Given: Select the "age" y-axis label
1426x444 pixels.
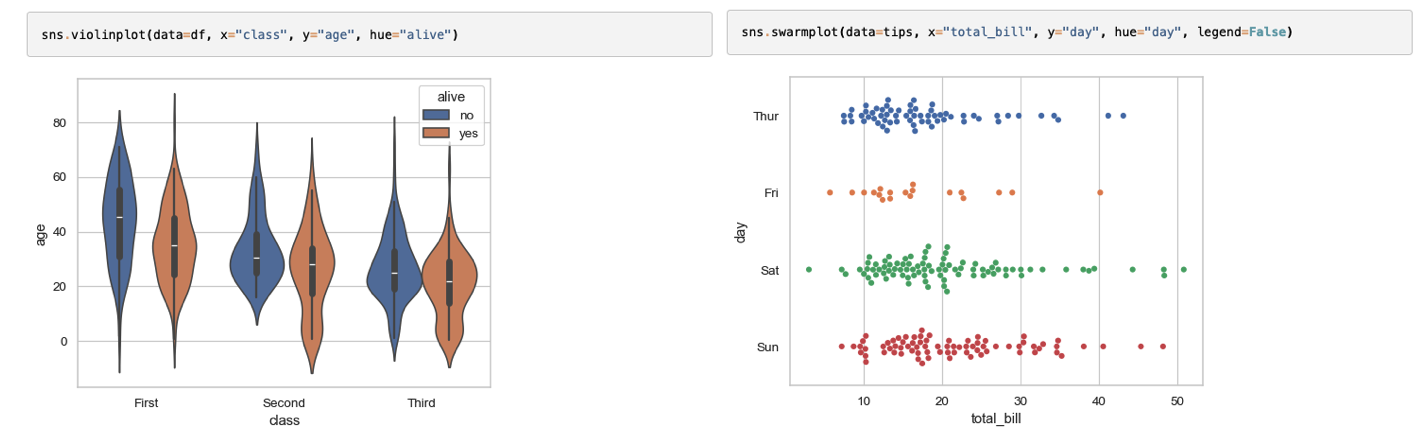Looking at the screenshot, I should click(x=41, y=234).
